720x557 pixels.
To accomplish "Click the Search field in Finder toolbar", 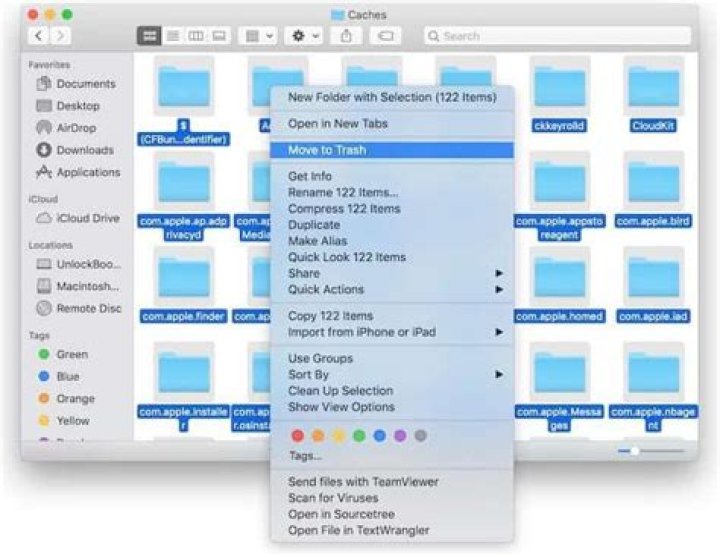I will pyautogui.click(x=557, y=36).
